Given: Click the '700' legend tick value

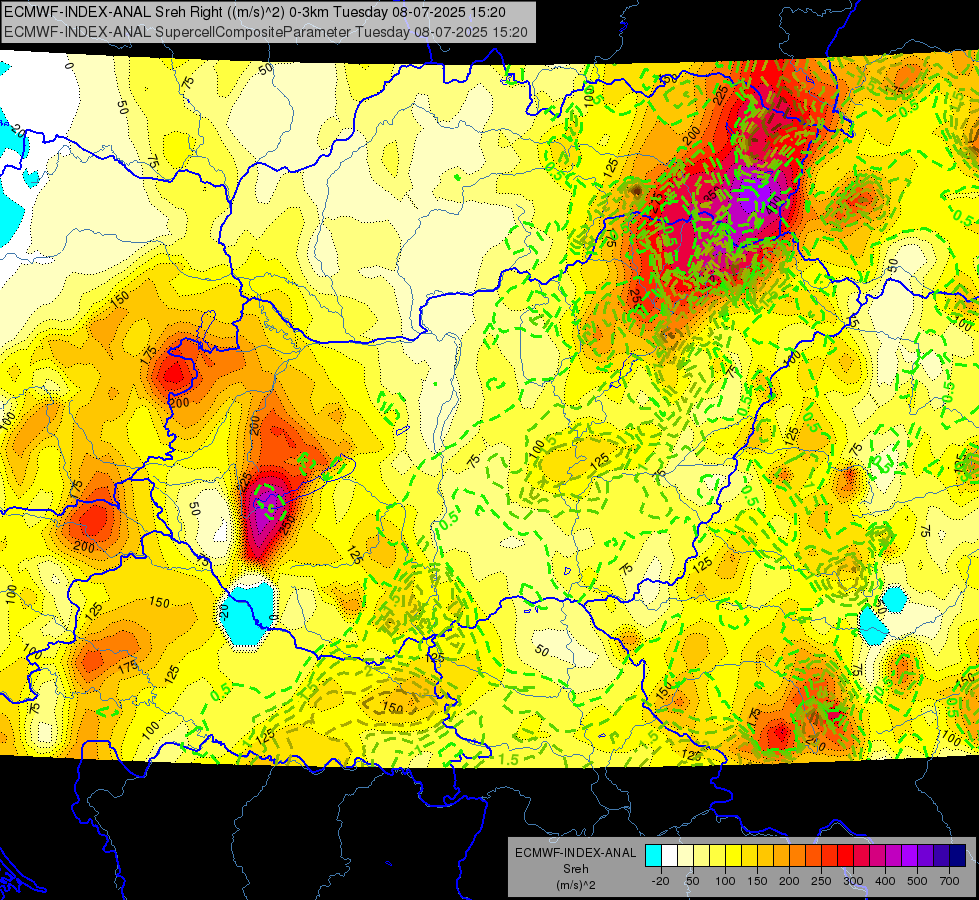Looking at the screenshot, I should click(x=949, y=881).
